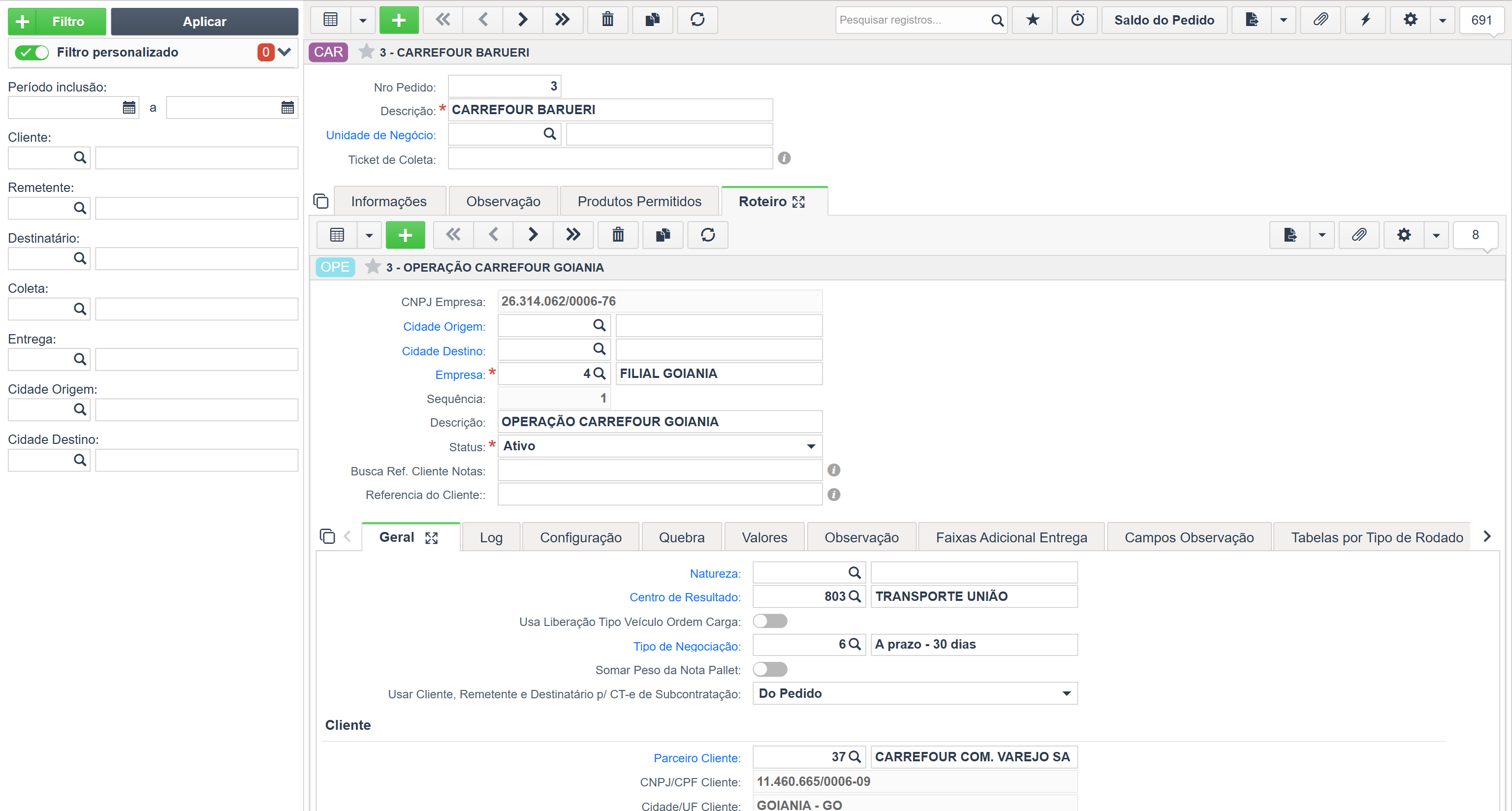Click the Ticket de Coleta field
The width and height of the screenshot is (1512, 811).
click(x=610, y=158)
